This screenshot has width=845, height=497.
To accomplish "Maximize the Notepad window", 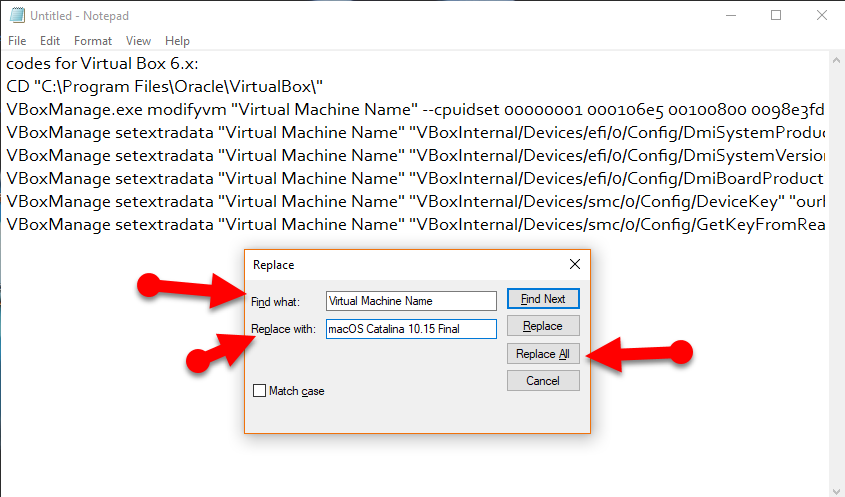I will tap(776, 16).
